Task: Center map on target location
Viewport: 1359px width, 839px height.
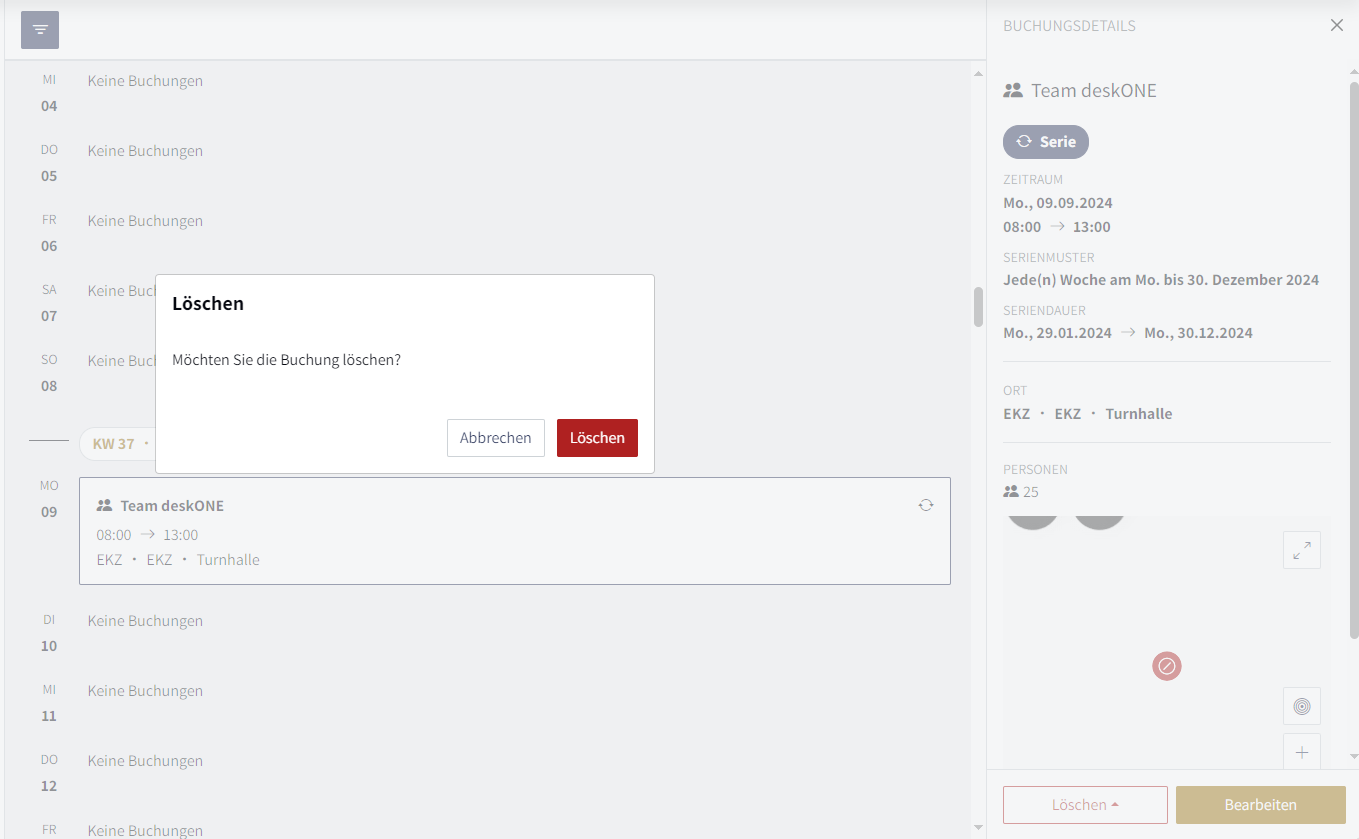Action: click(x=1302, y=706)
